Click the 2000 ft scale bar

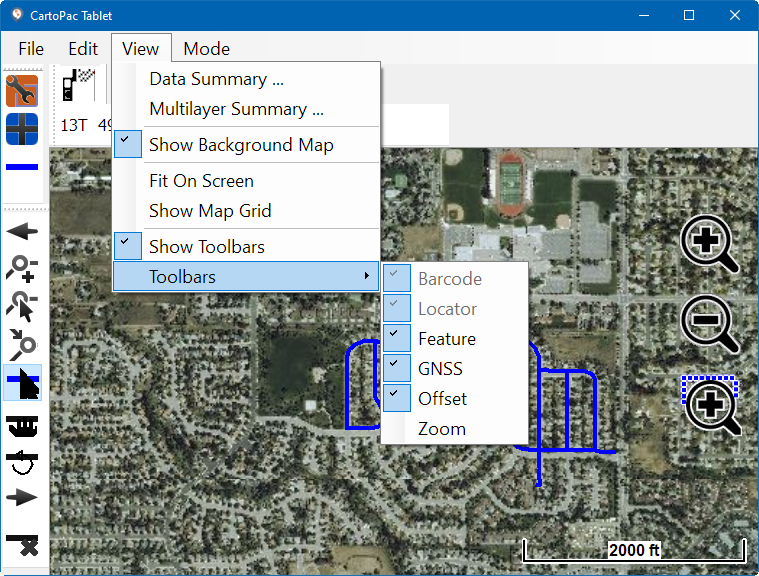coord(634,550)
